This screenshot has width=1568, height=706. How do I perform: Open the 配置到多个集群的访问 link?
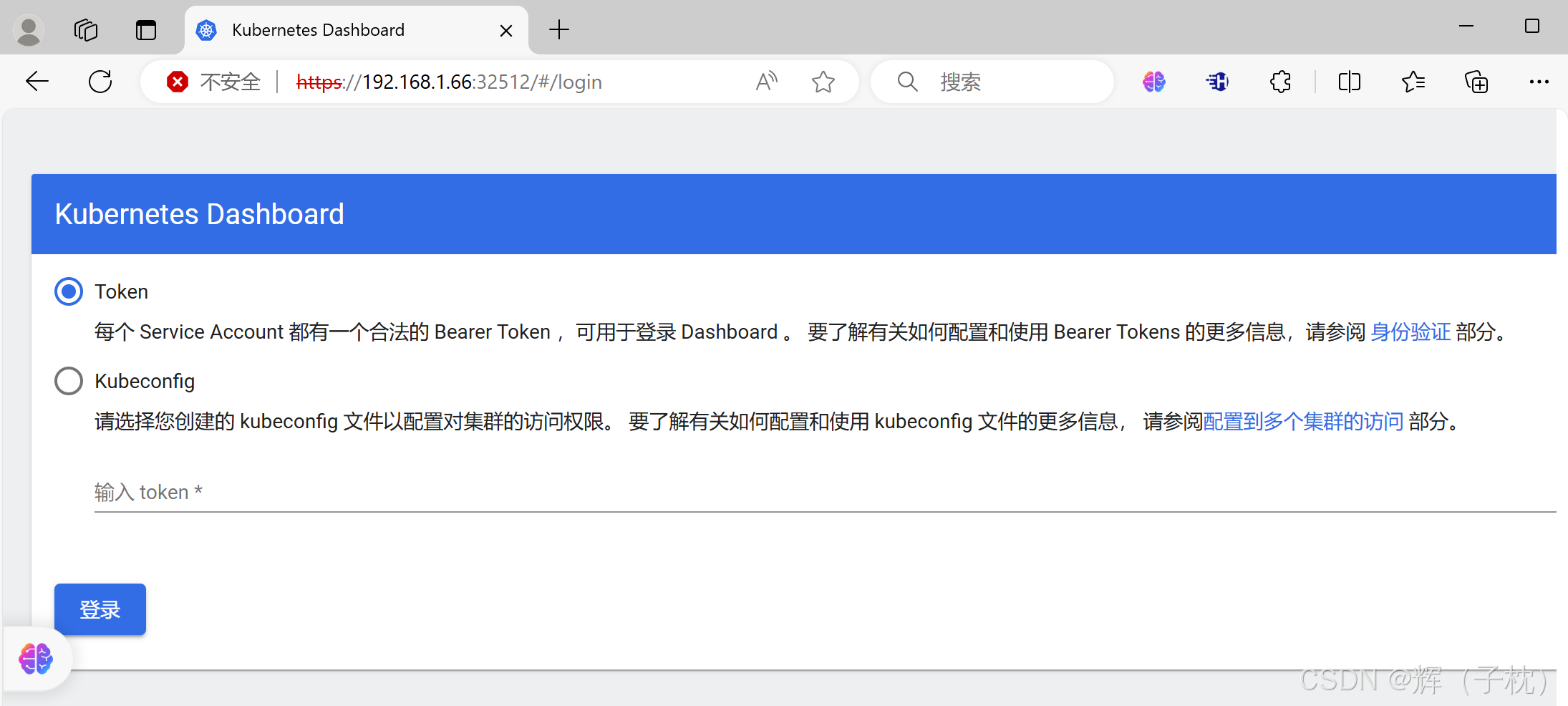pyautogui.click(x=1303, y=421)
